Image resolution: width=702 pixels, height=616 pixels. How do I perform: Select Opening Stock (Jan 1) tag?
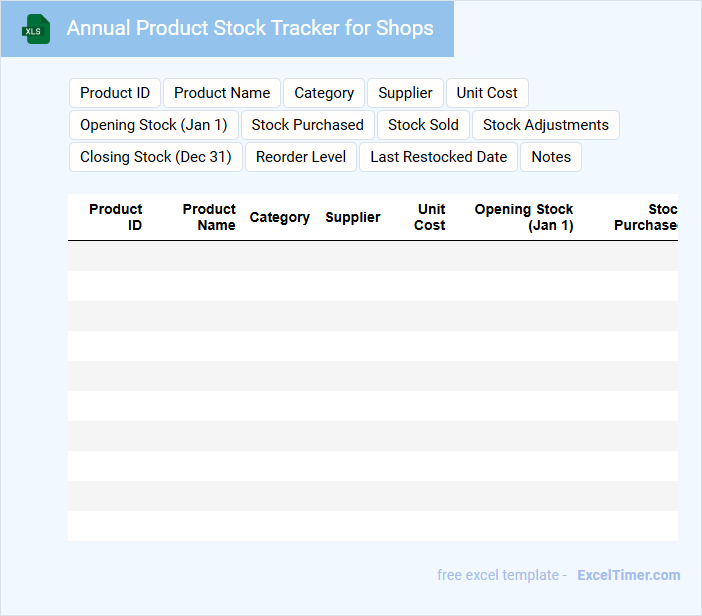coord(154,125)
